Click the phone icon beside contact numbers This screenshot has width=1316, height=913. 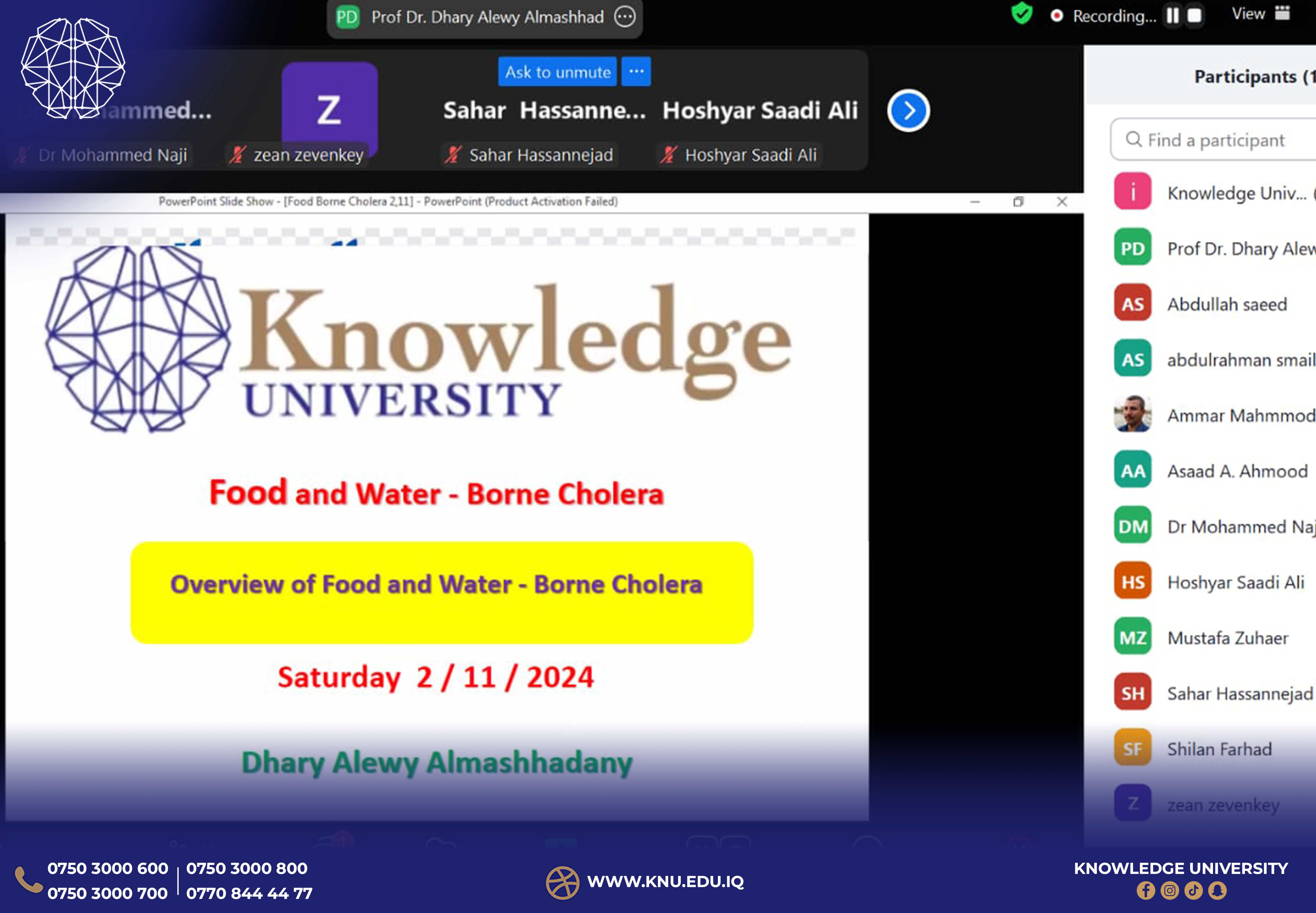coord(28,880)
